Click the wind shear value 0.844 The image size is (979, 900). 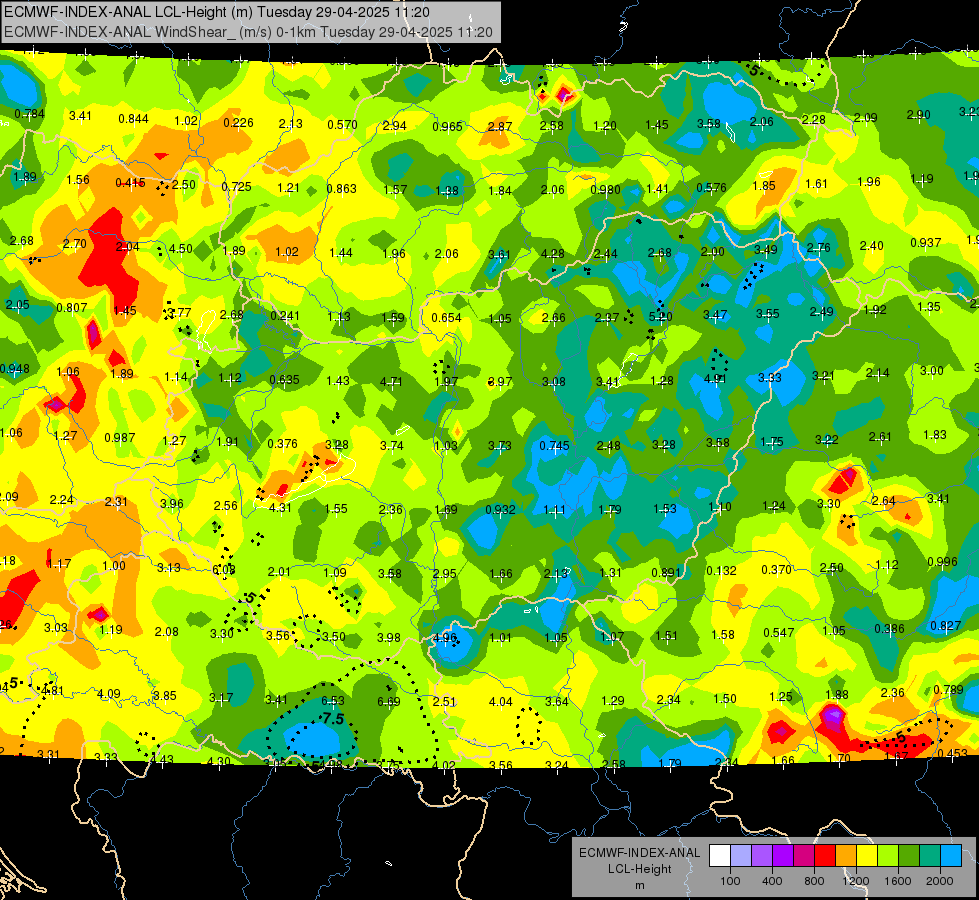[x=134, y=119]
